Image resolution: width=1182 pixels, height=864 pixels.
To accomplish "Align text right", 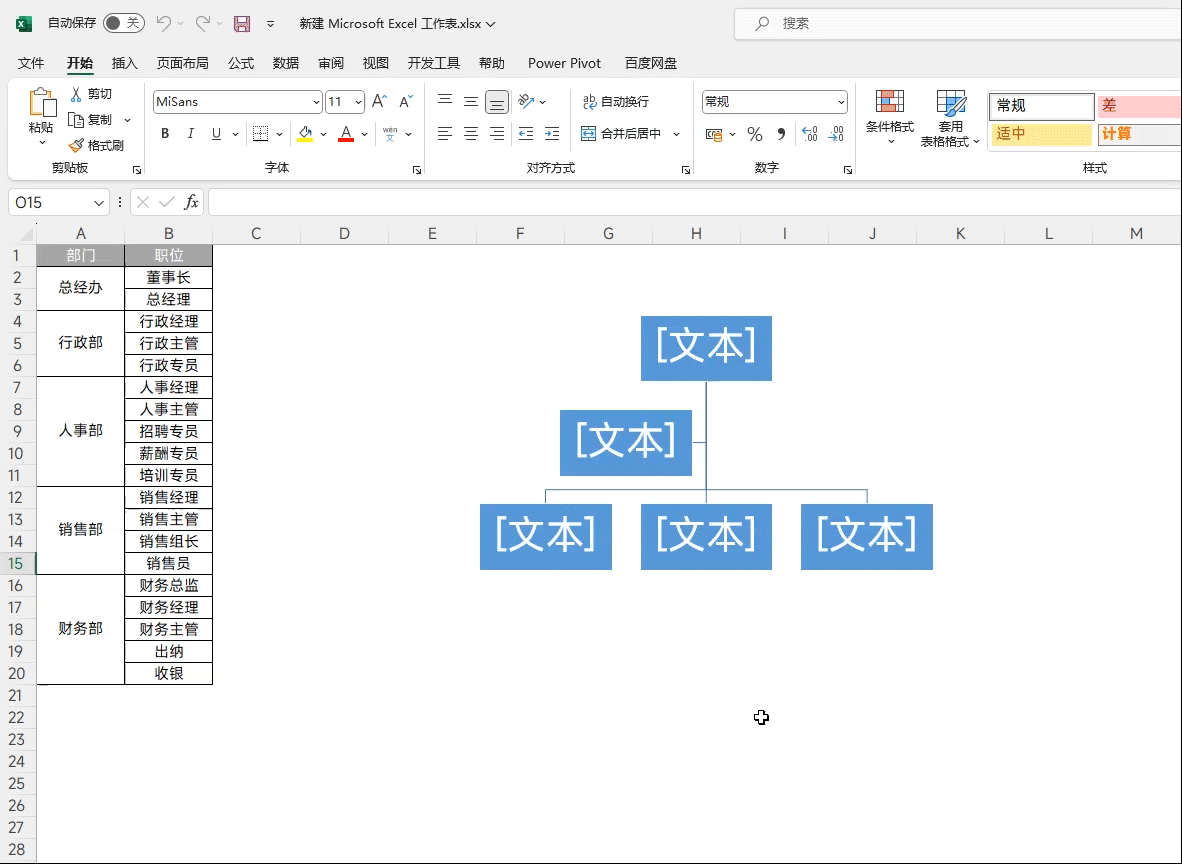I will click(497, 133).
